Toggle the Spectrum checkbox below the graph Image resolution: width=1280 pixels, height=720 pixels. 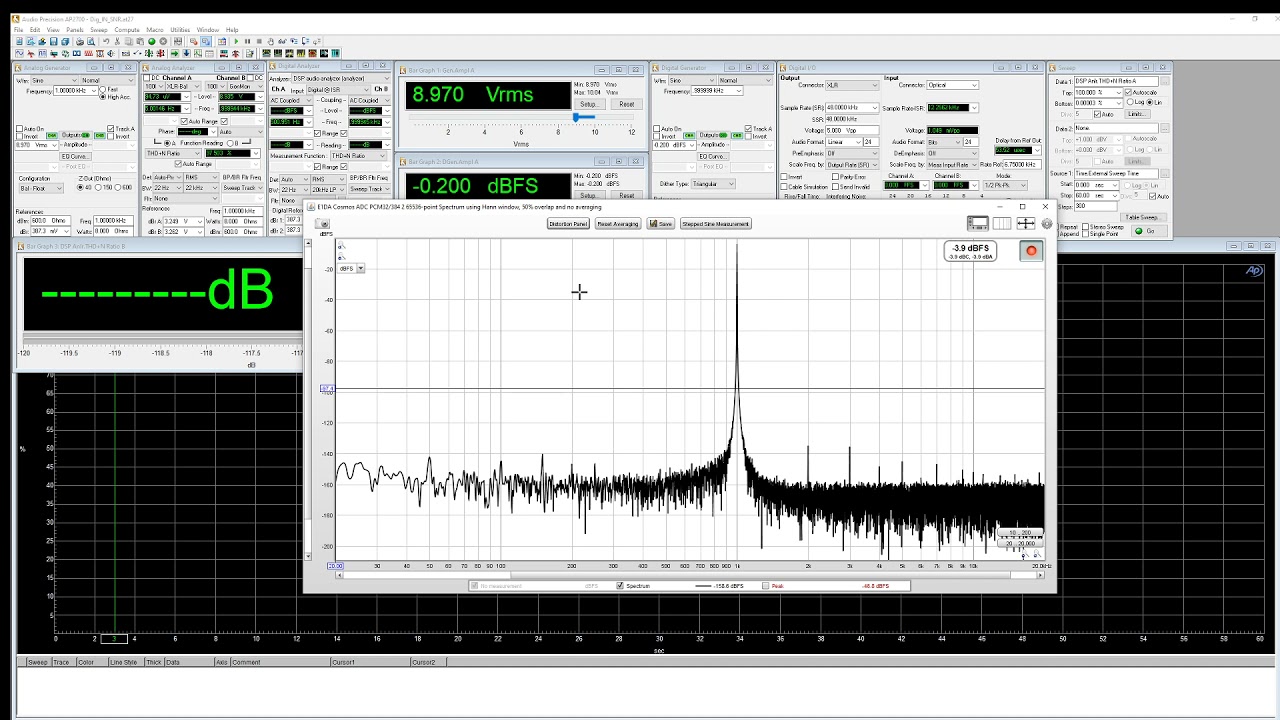click(x=620, y=586)
